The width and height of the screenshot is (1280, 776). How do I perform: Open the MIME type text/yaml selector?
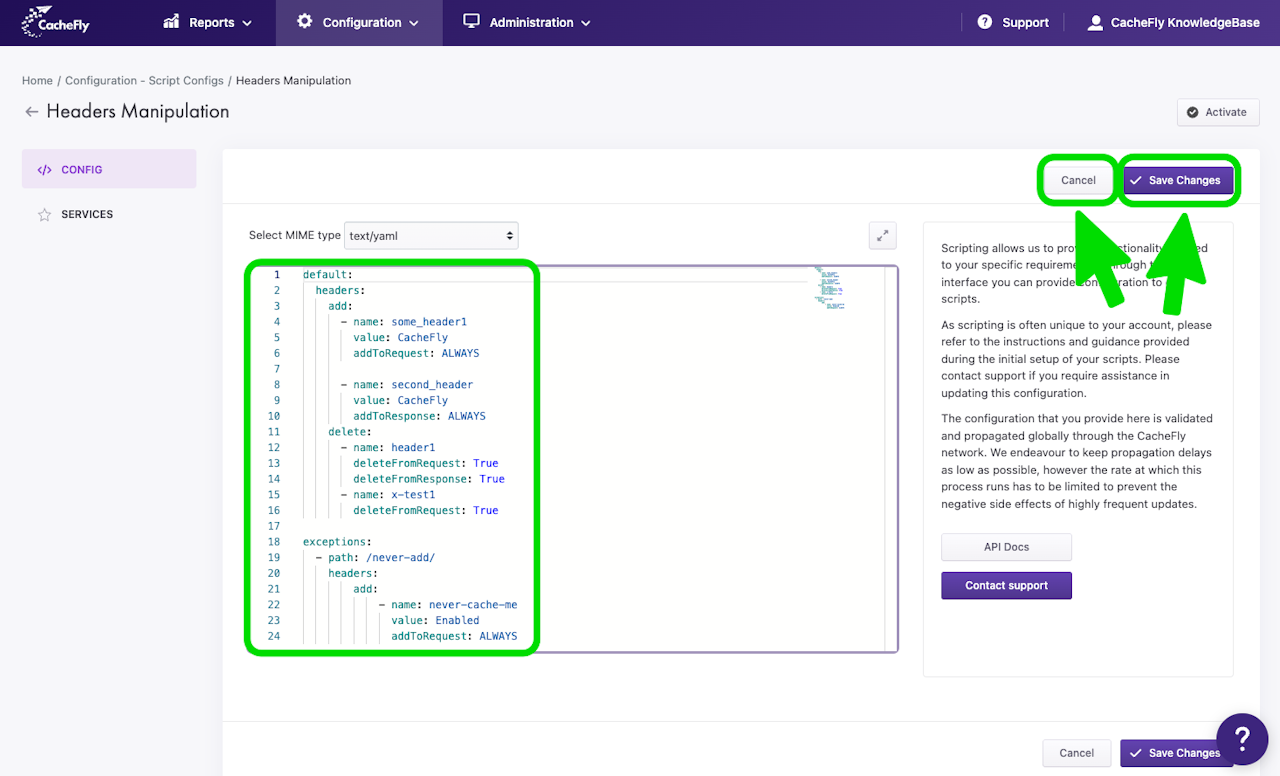coord(431,236)
